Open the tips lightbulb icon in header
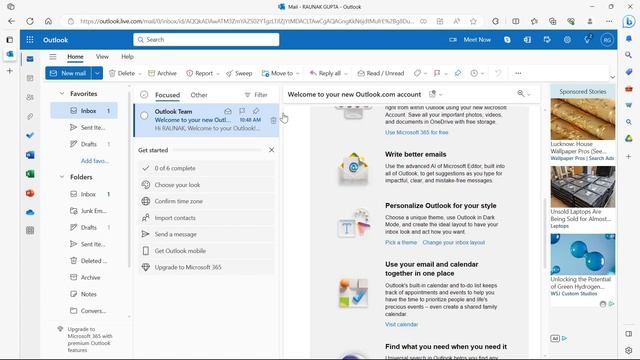The height and width of the screenshot is (360, 640). coord(587,39)
